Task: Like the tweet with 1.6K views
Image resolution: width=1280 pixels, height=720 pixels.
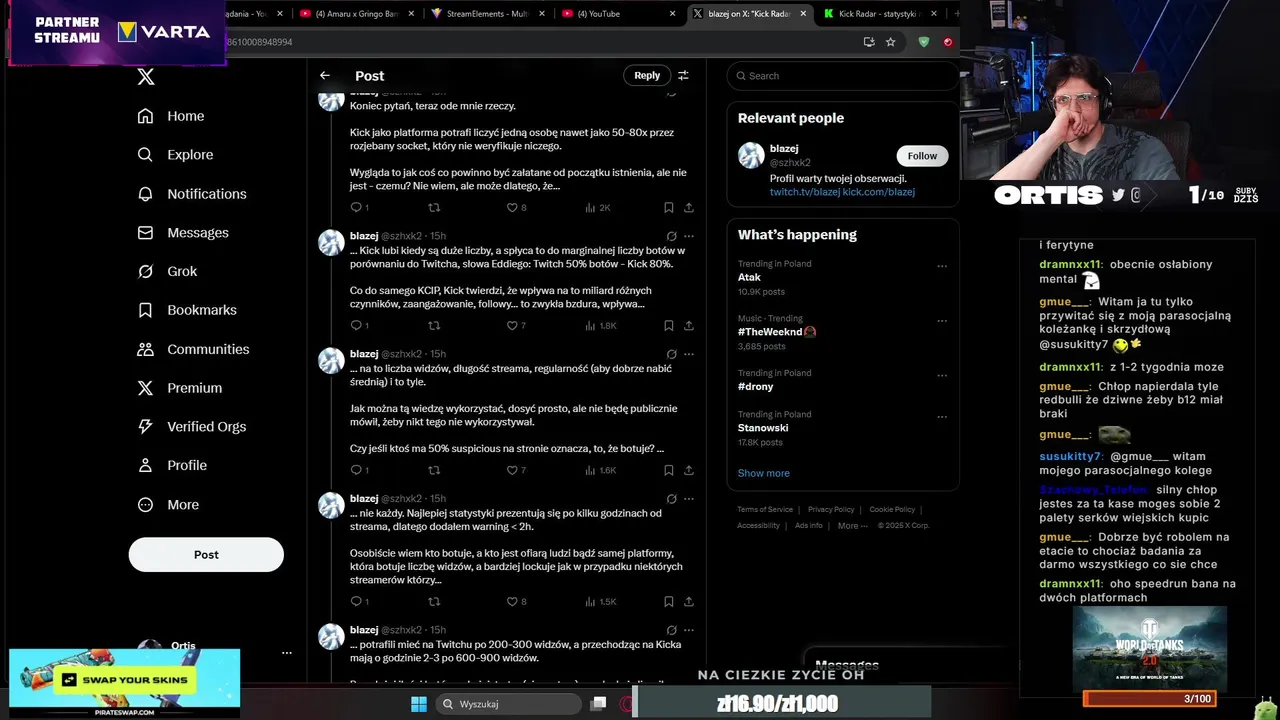Action: [512, 470]
